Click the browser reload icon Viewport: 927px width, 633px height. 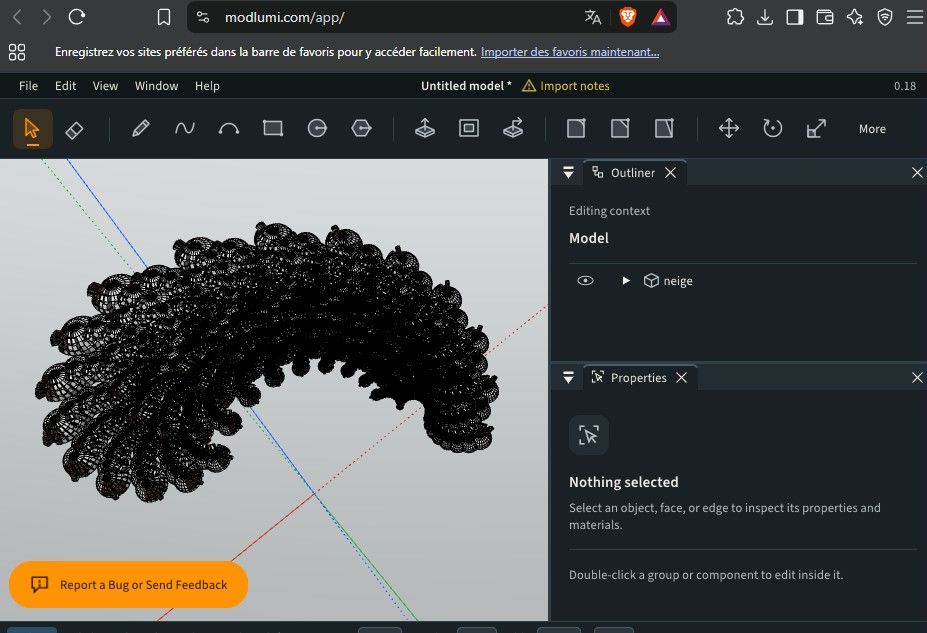click(77, 17)
